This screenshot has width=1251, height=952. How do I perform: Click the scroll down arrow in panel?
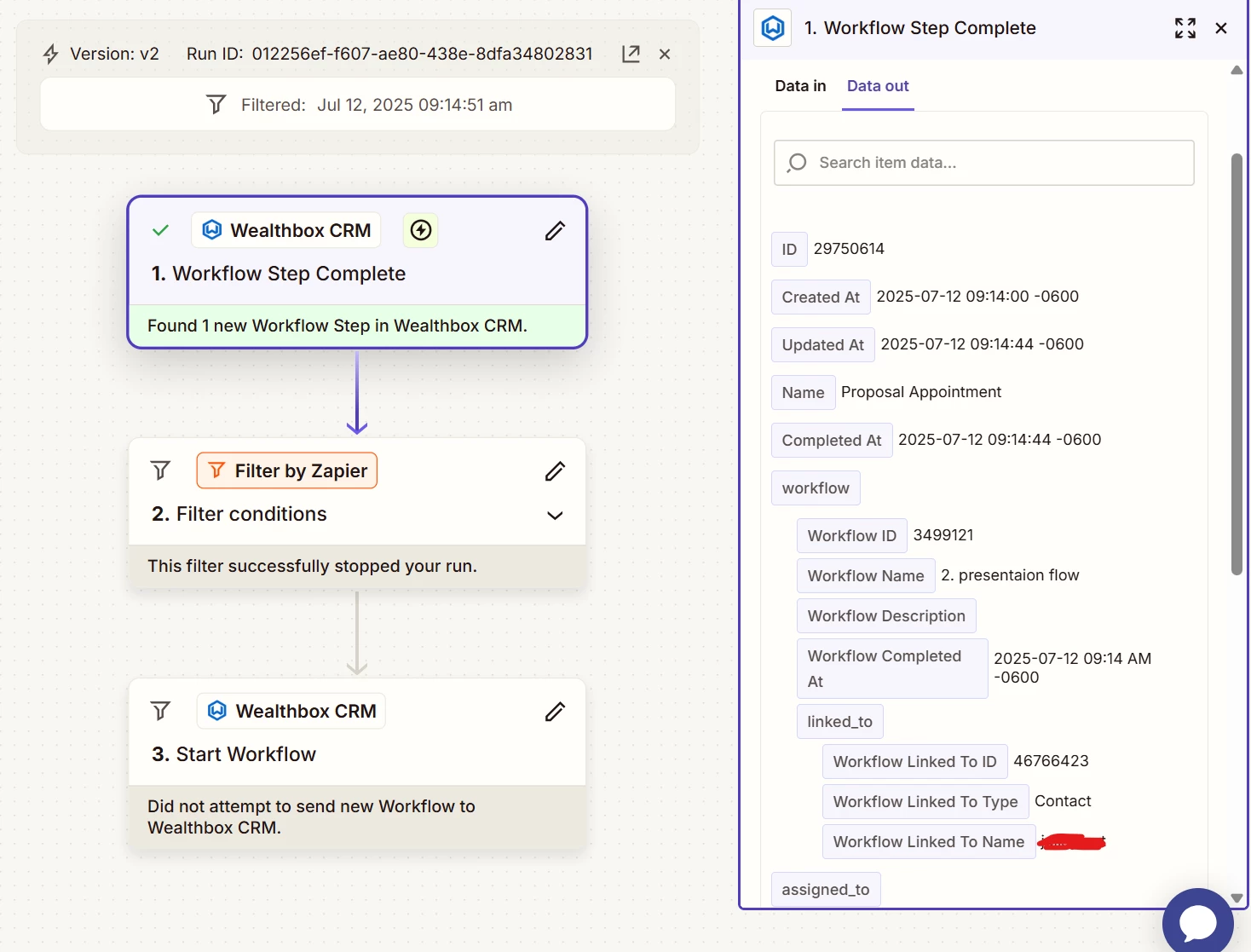(x=1237, y=897)
